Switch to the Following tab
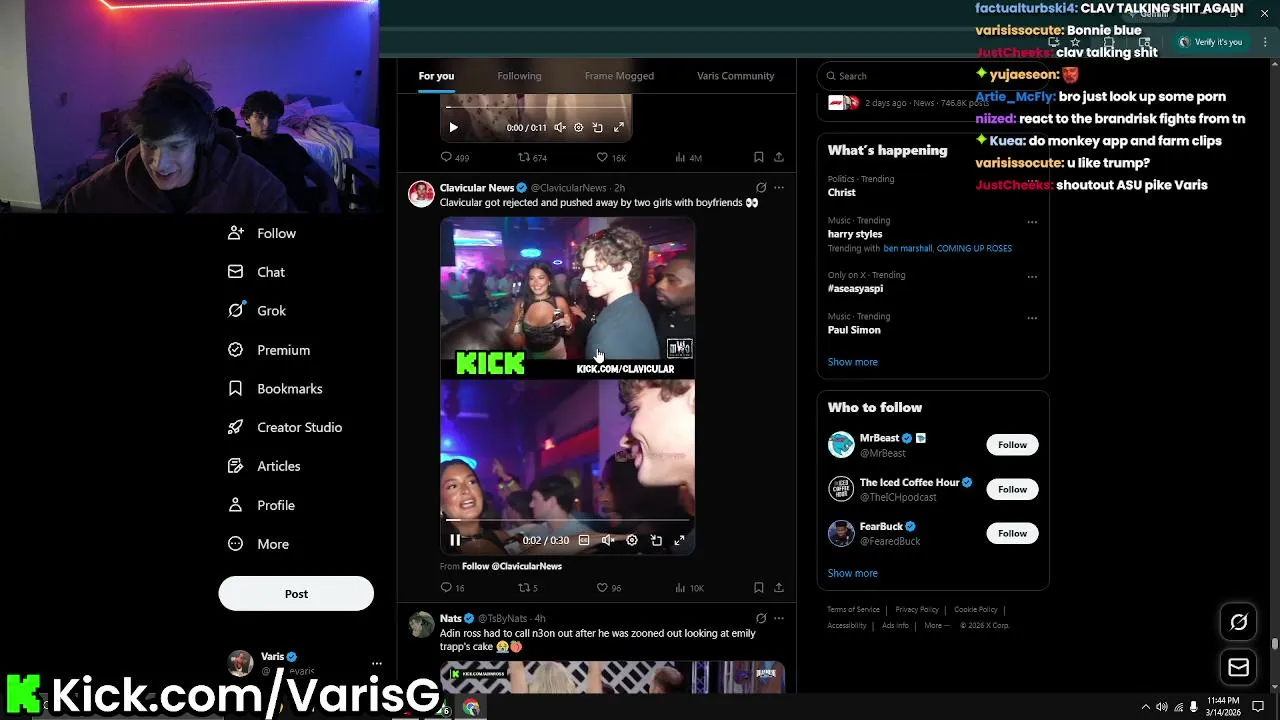 pos(519,76)
